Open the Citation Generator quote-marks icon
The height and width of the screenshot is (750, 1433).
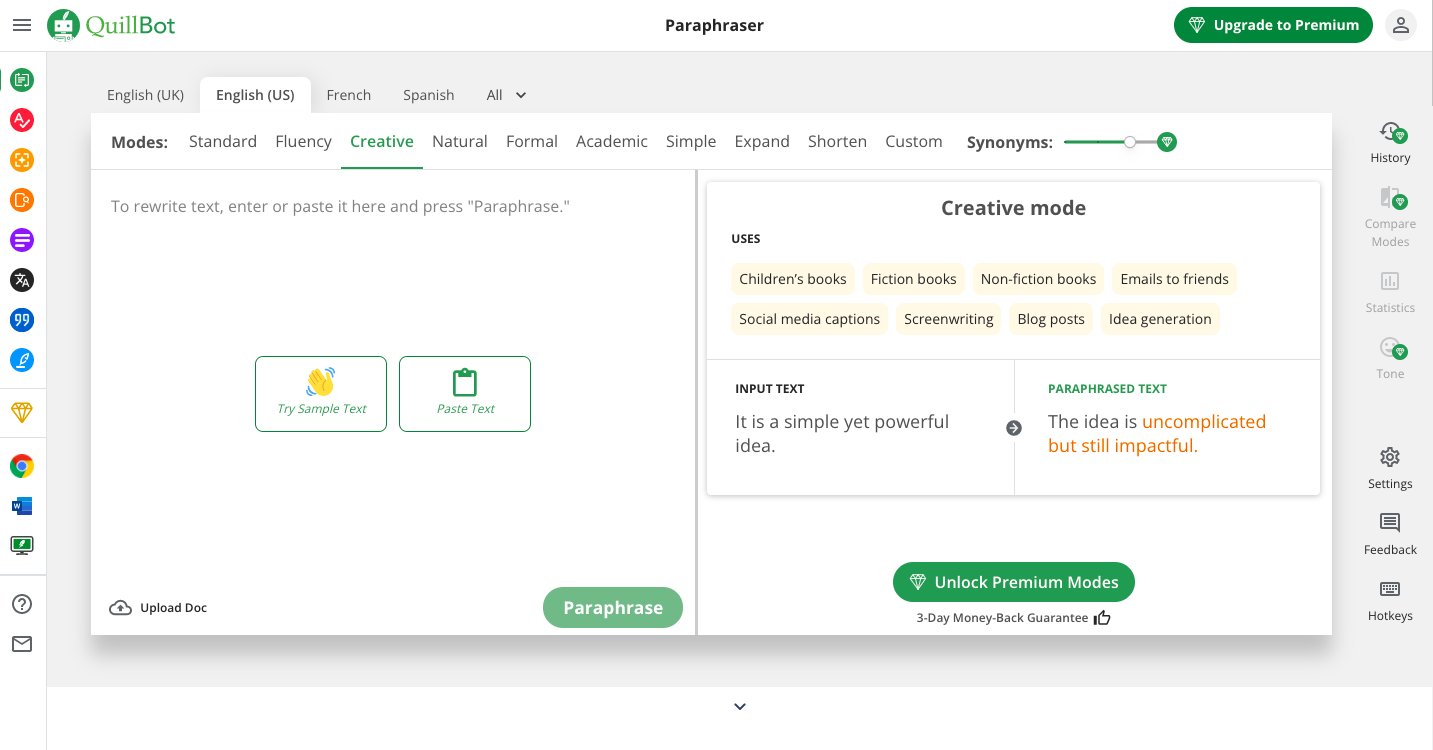point(22,320)
